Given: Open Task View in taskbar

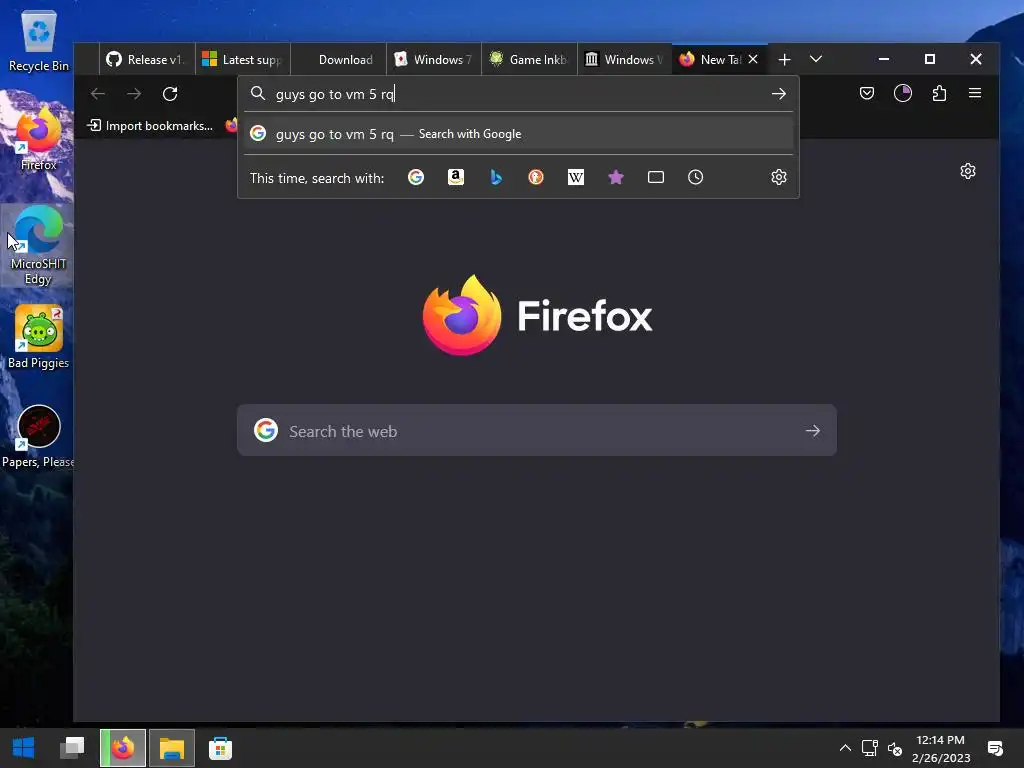Looking at the screenshot, I should pos(72,748).
